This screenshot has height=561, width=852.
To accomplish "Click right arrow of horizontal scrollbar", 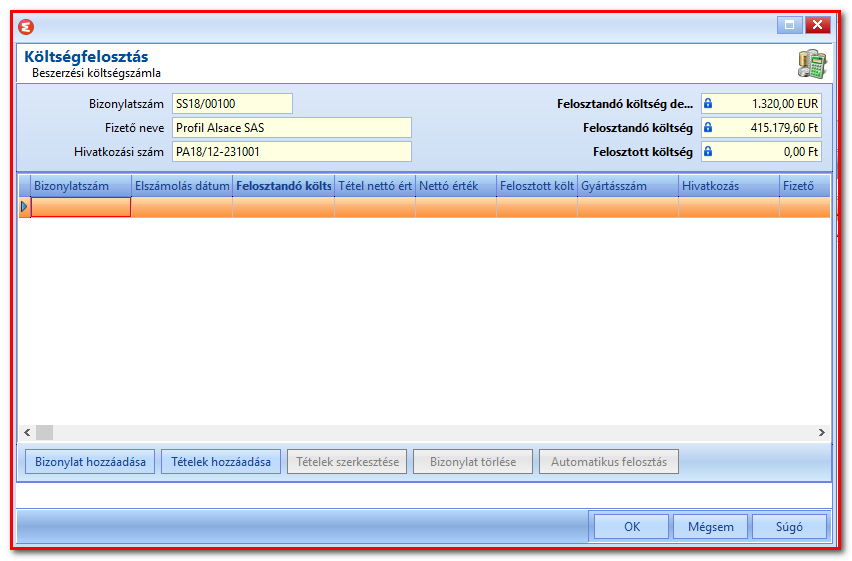I will click(x=822, y=433).
